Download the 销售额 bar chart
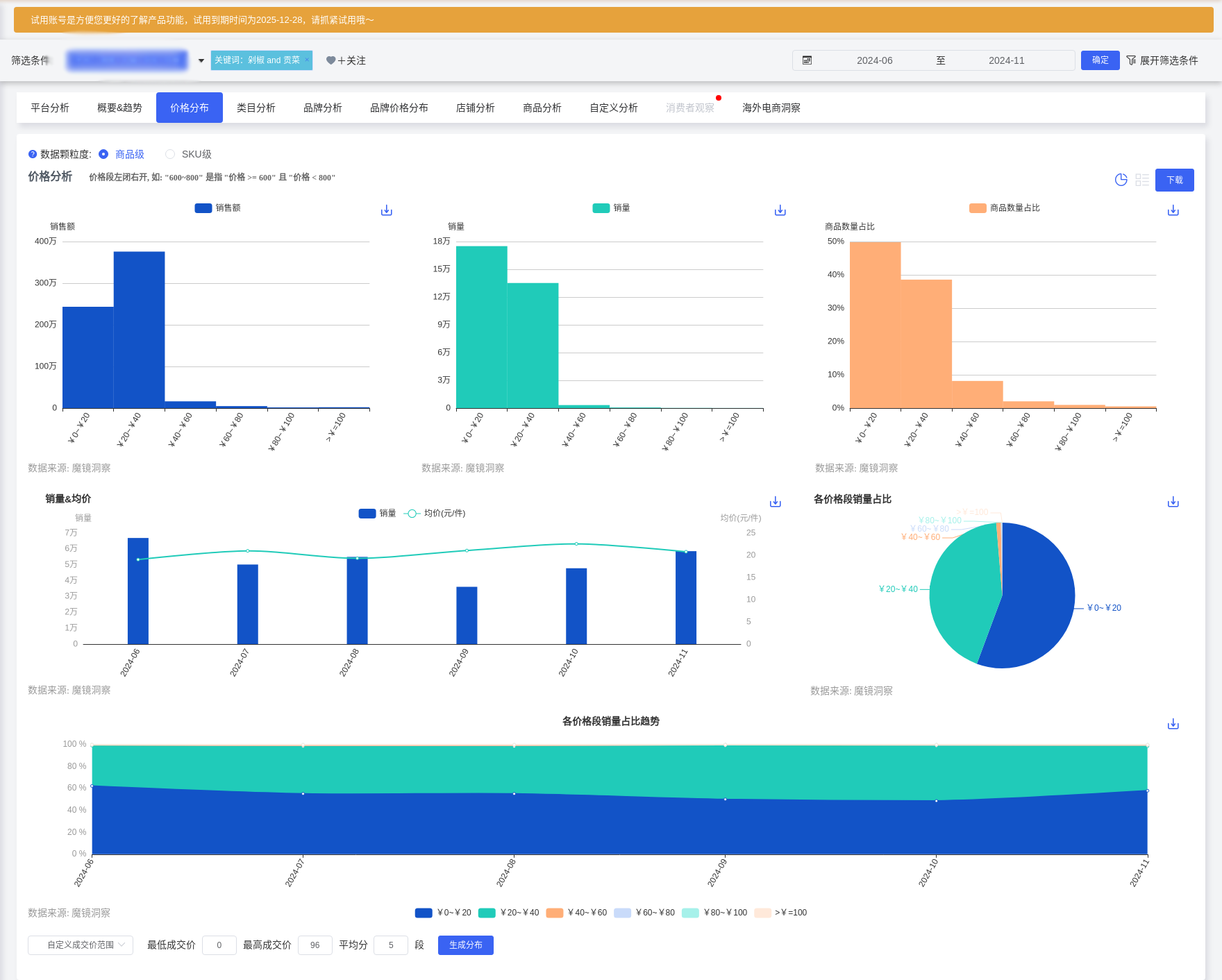The width and height of the screenshot is (1222, 980). click(387, 210)
